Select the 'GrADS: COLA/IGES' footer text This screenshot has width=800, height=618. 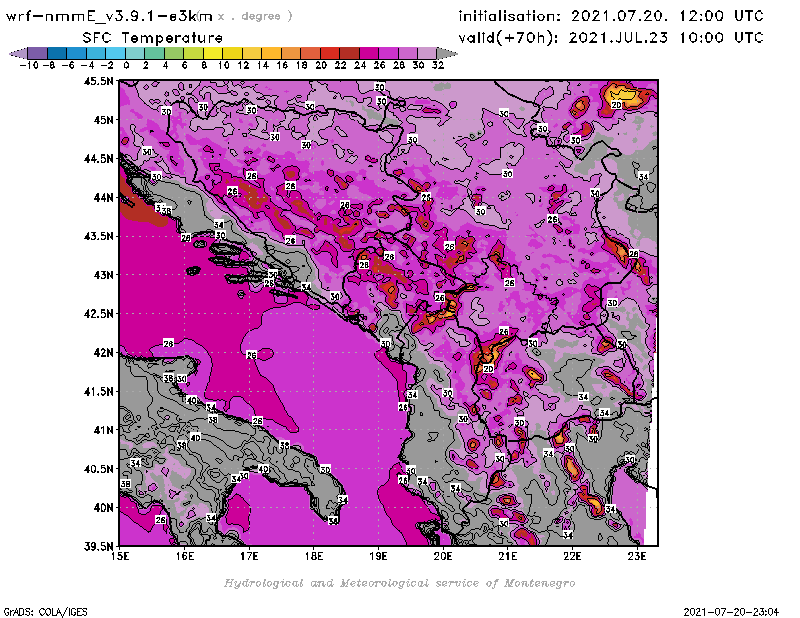[x=46, y=612]
